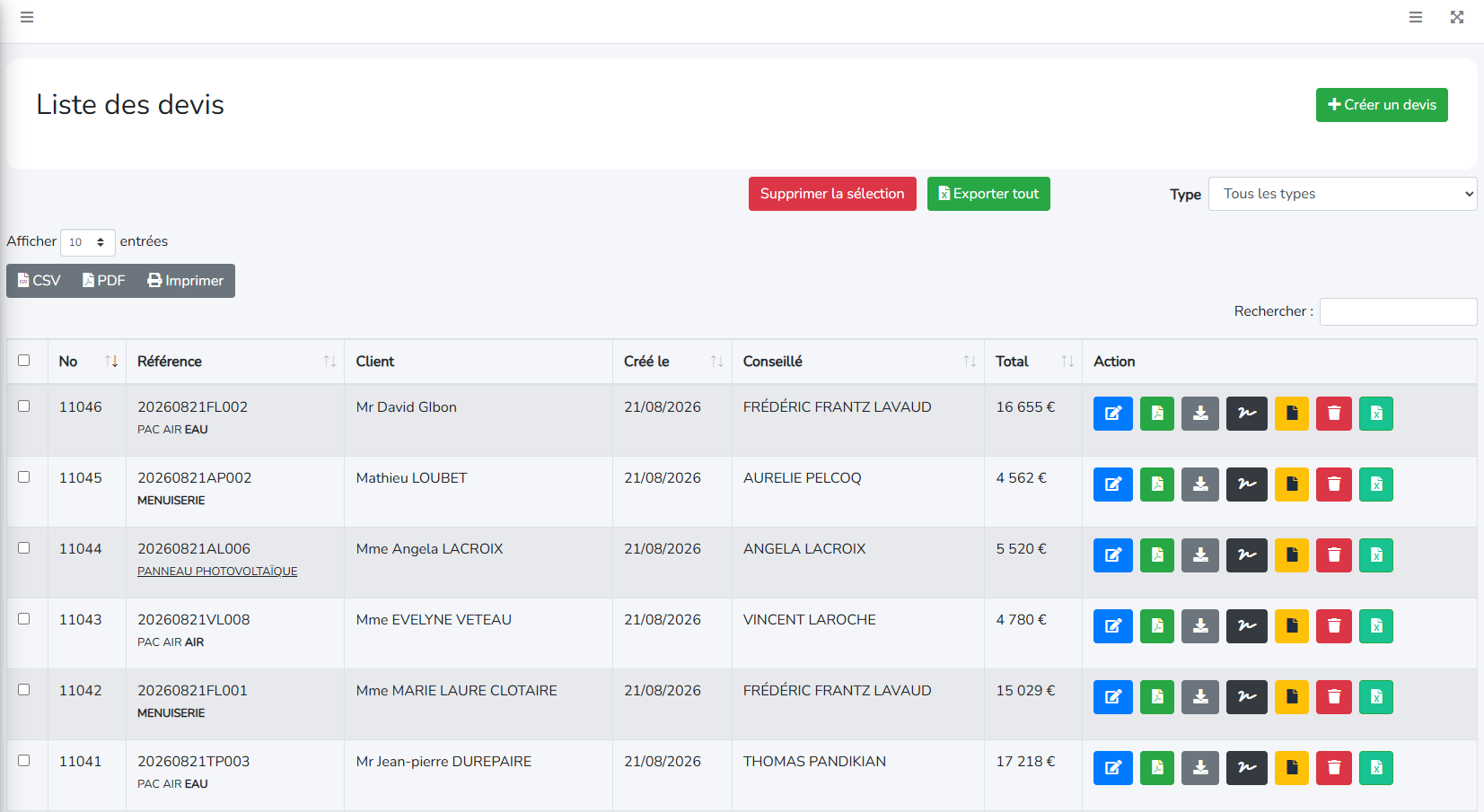Click client Mme MARIE LAURE CLOTAIRE
Screen dimensions: 1484x812
tap(456, 691)
